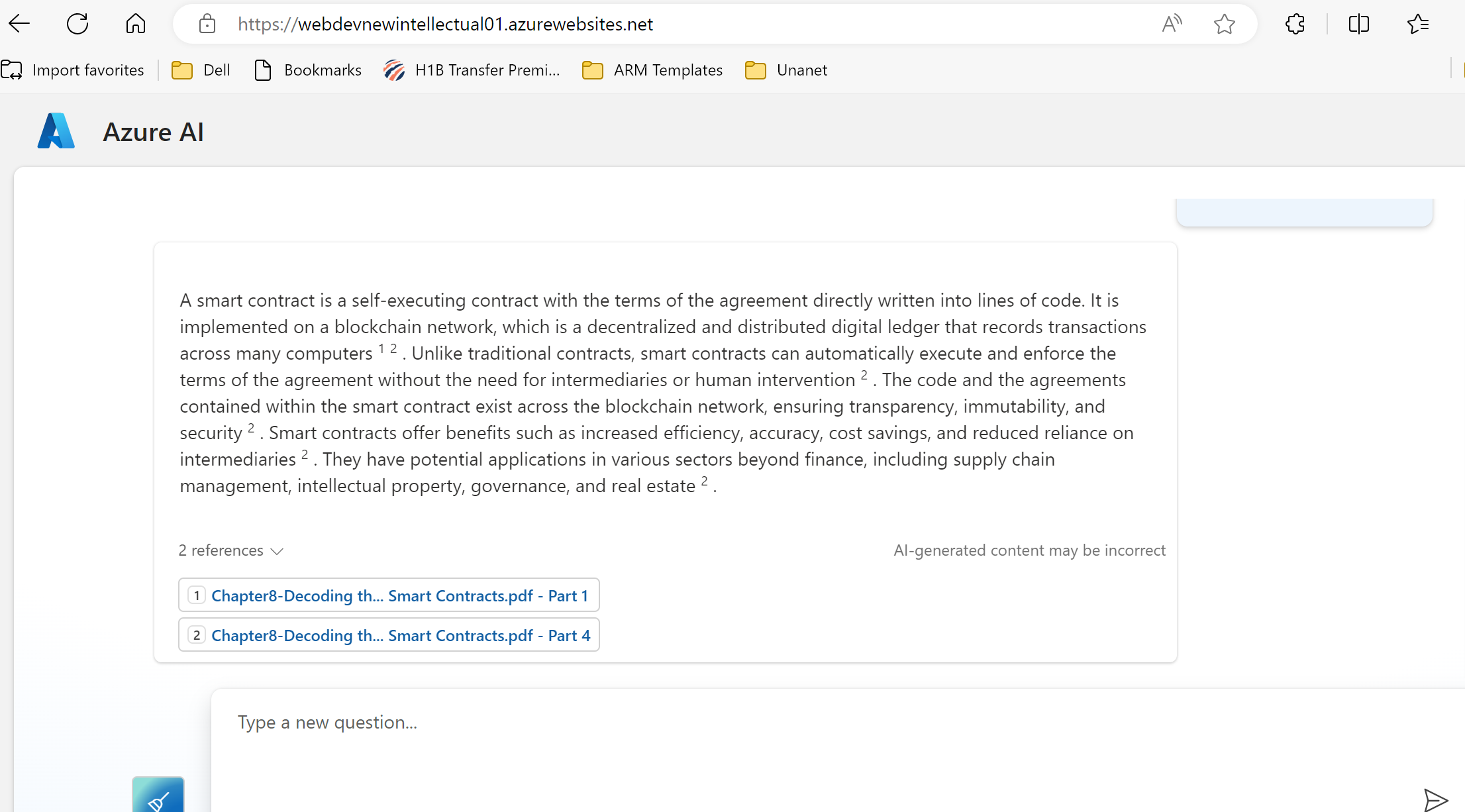Add page to favorites star icon
Screen dimensions: 1465x812
point(1224,25)
